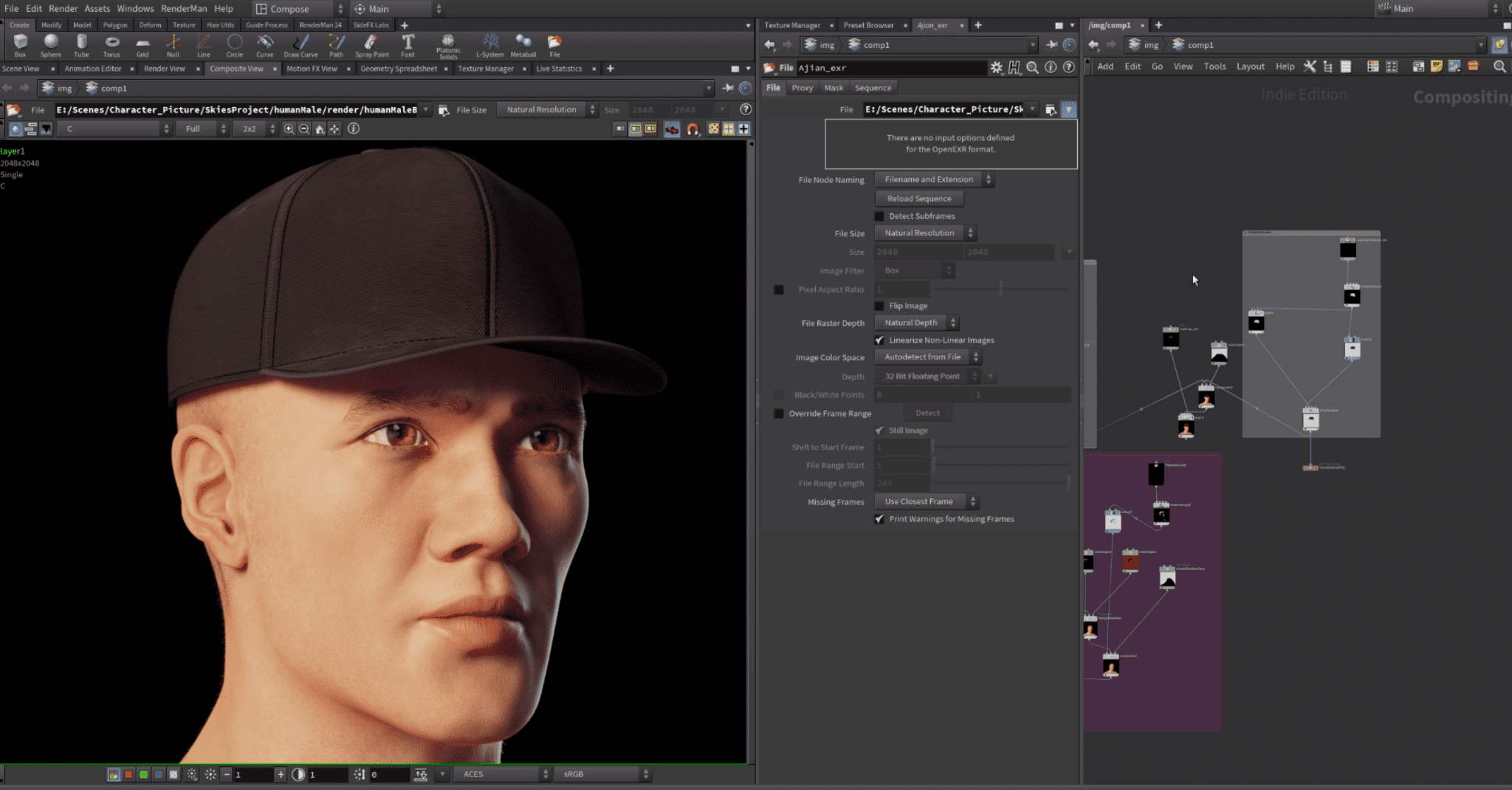The width and height of the screenshot is (1512, 790).
Task: Select the Sphere shelf tool
Action: pos(51,46)
